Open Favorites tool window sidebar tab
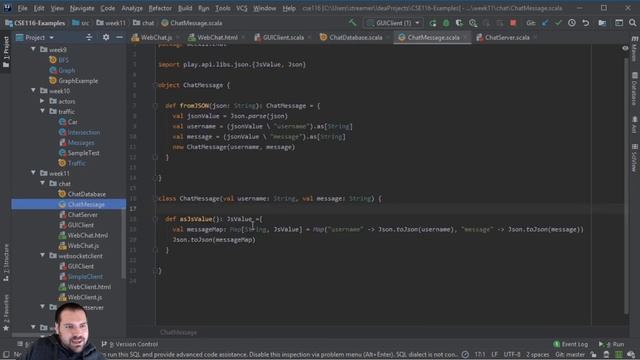Screen dimensions: 640x360 pyautogui.click(x=6, y=312)
